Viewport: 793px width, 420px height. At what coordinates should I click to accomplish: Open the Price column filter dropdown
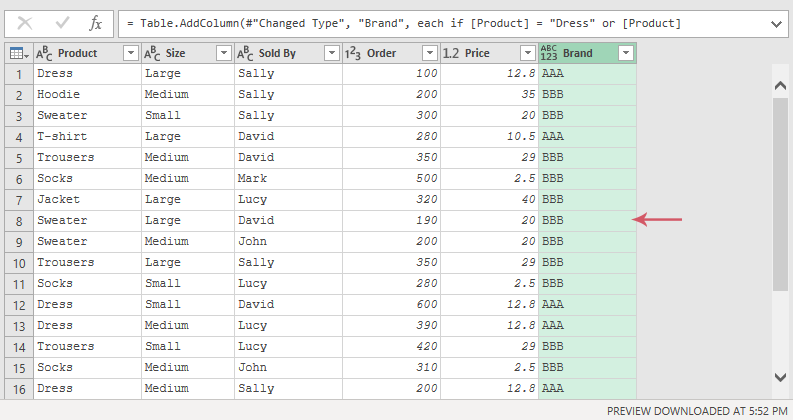[527, 53]
